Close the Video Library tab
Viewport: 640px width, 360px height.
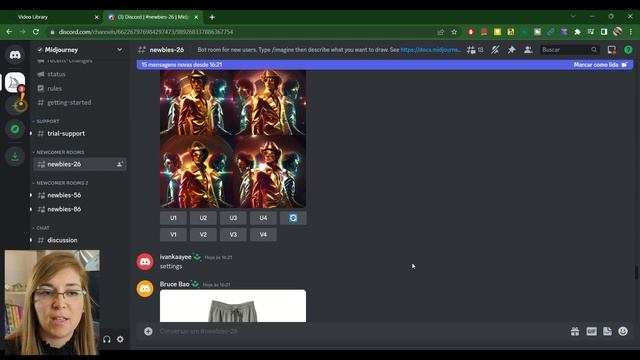click(x=96, y=17)
